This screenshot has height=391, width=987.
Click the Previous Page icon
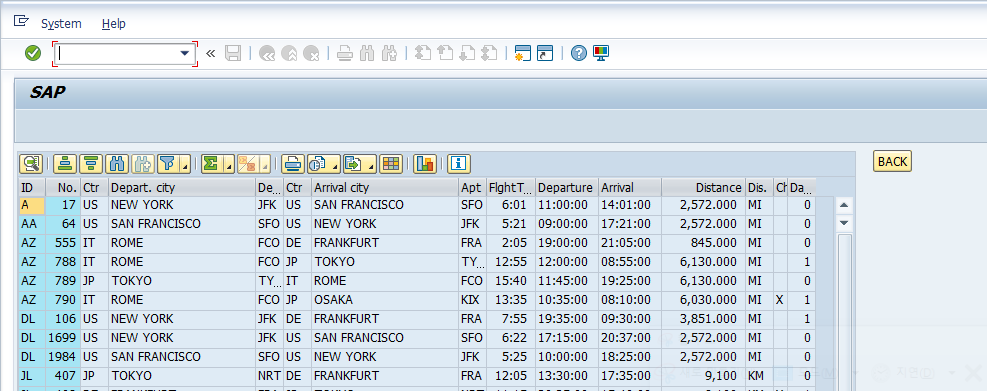coord(445,54)
